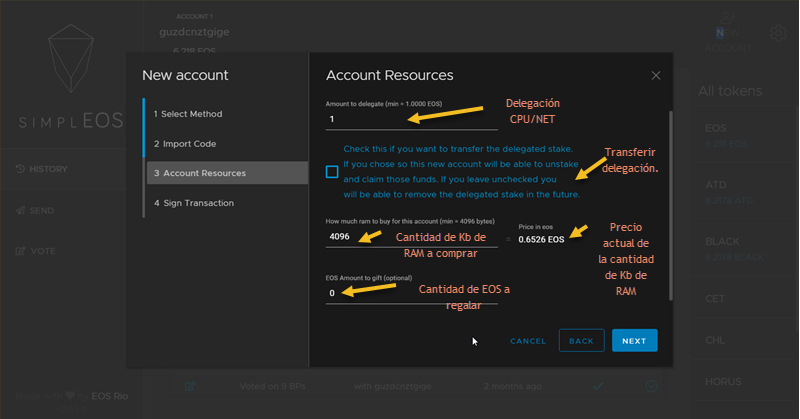Viewport: 800px width, 419px height.
Task: Click the All tokens heading
Action: [x=730, y=91]
